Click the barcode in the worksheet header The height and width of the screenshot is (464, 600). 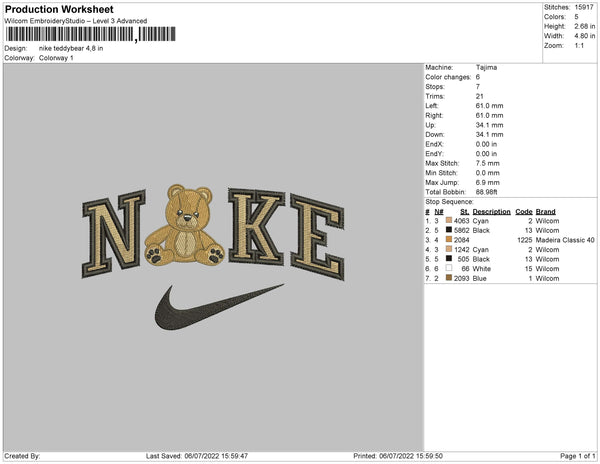(90, 34)
